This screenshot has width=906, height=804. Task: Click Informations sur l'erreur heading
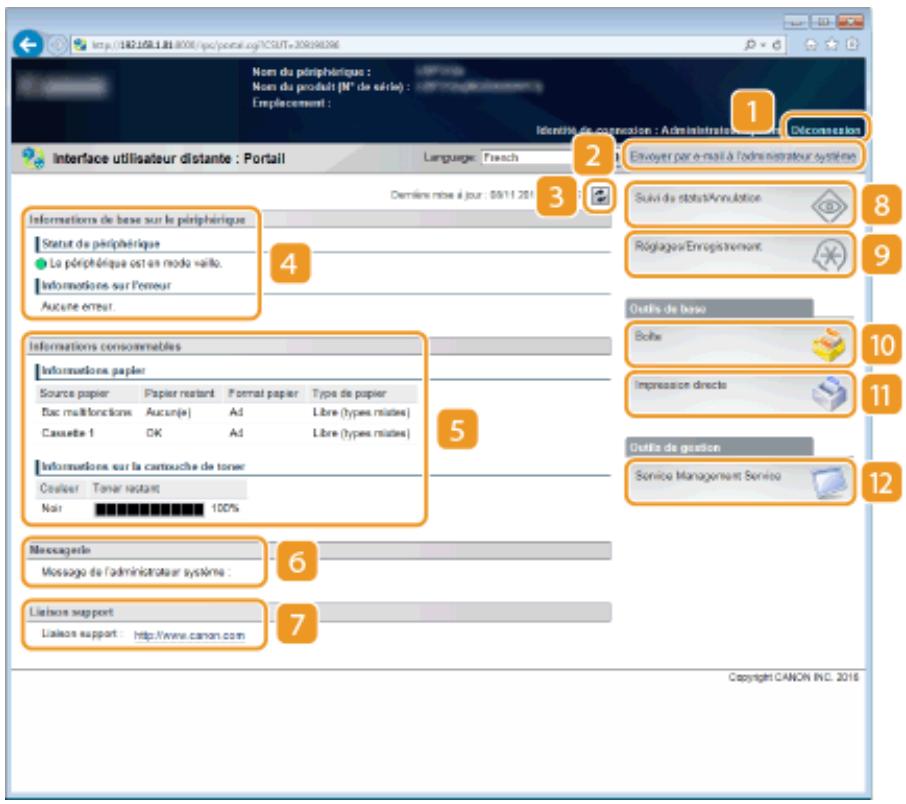pos(106,285)
